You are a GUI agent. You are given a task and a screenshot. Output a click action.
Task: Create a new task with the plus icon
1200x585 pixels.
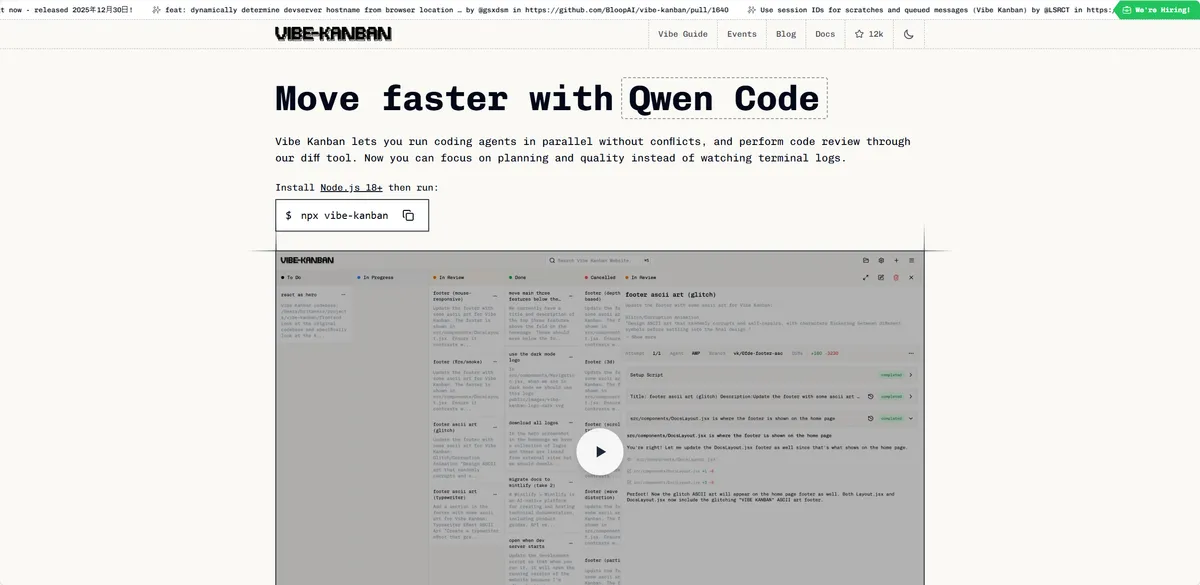coord(896,260)
